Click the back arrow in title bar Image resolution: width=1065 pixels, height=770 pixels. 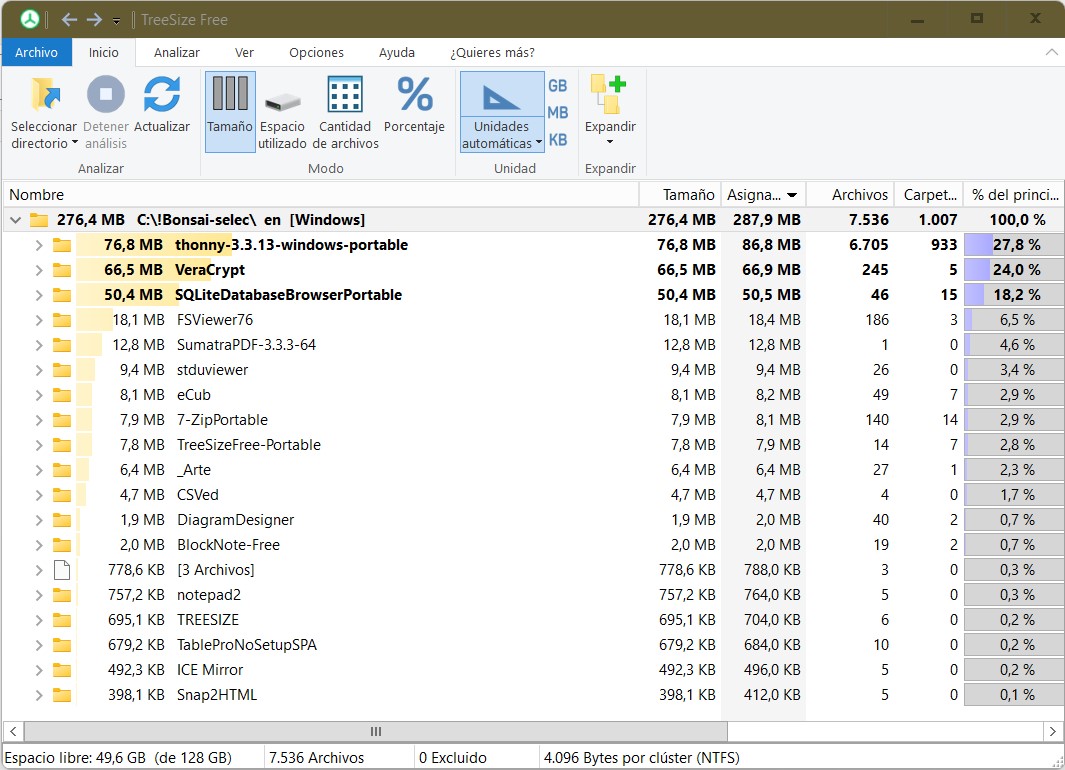coord(69,19)
